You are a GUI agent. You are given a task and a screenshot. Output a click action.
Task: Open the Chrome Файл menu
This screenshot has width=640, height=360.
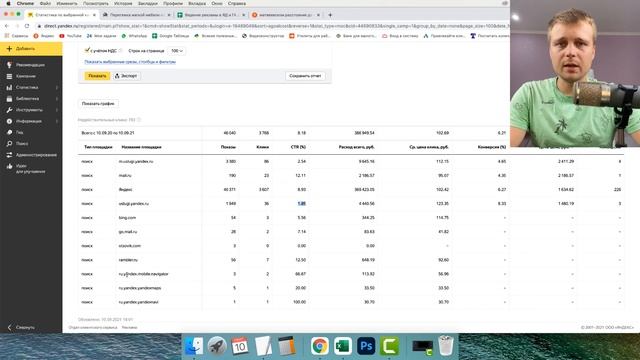[x=45, y=3]
